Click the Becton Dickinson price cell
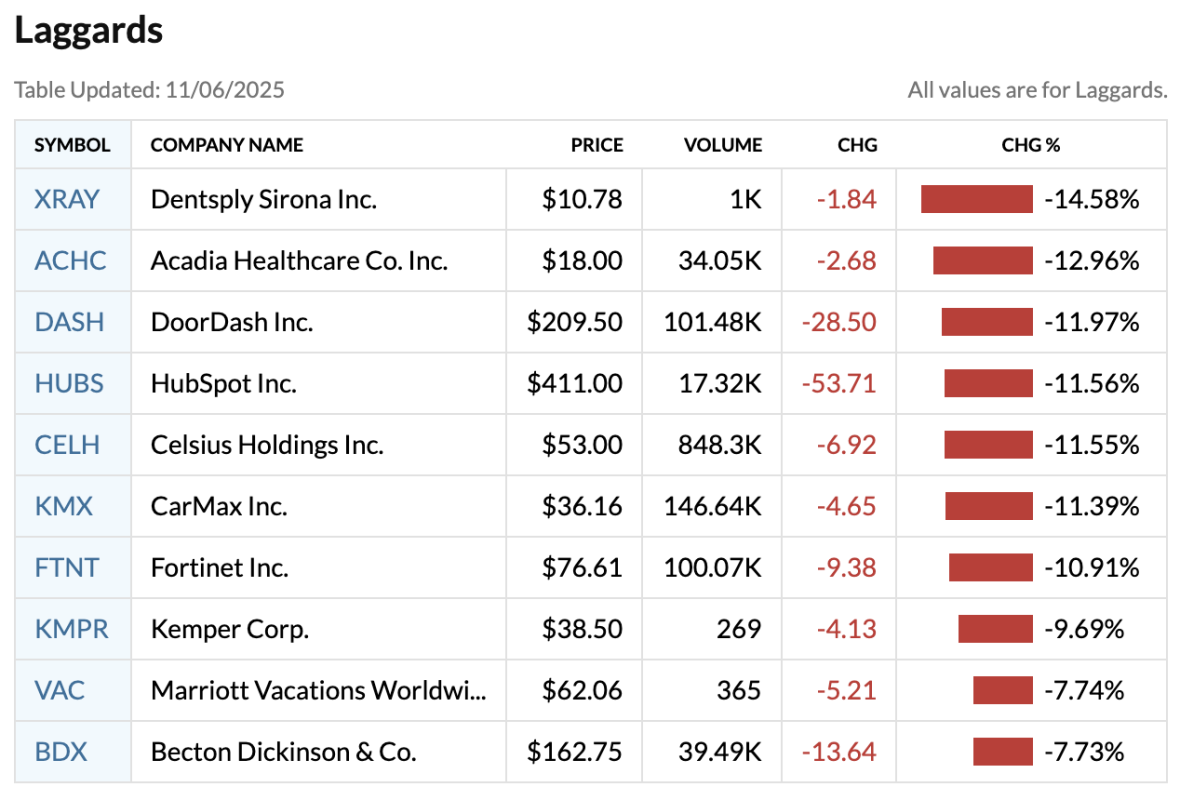The image size is (1180, 800). [575, 752]
